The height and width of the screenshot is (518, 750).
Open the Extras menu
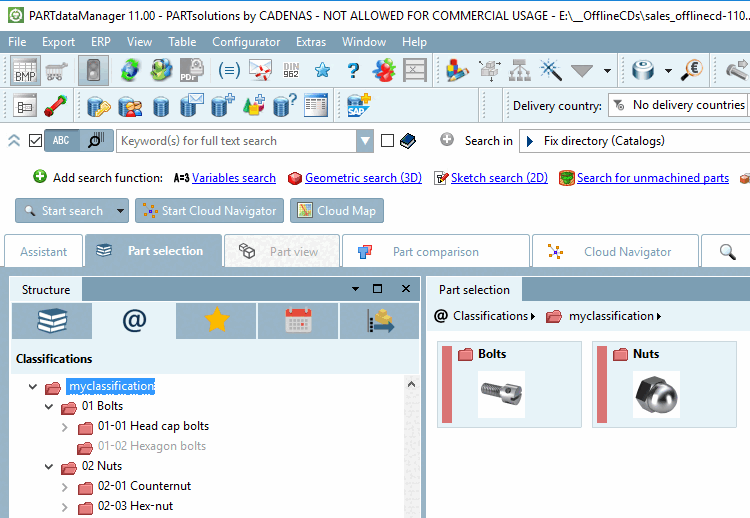[x=311, y=42]
